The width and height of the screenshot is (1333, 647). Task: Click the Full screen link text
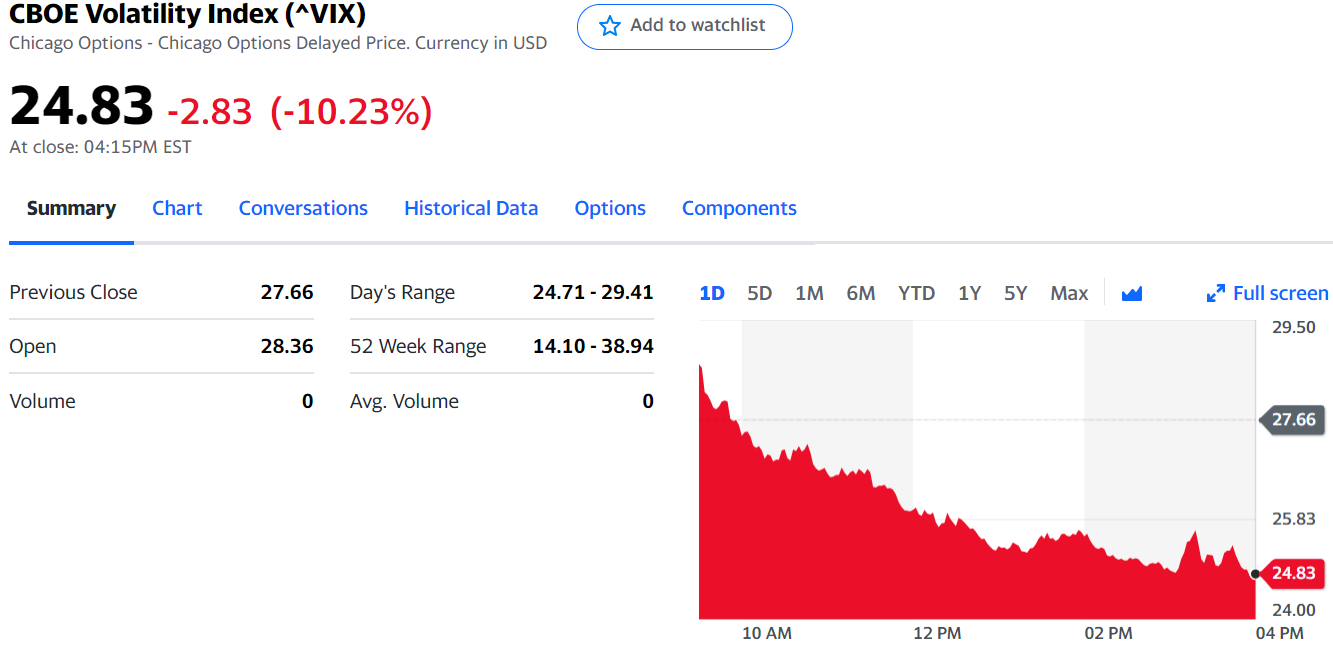[1281, 293]
